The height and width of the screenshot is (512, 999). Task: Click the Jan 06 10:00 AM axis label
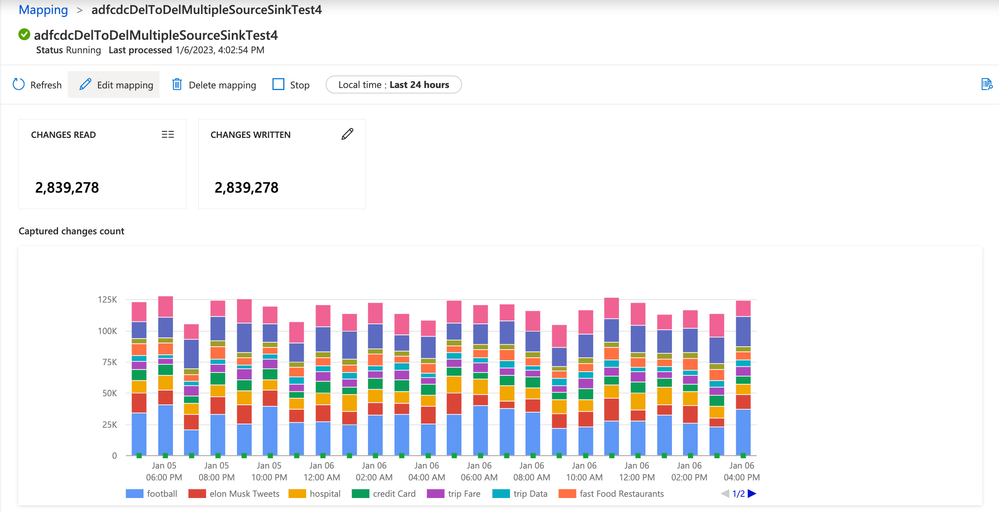(585, 471)
